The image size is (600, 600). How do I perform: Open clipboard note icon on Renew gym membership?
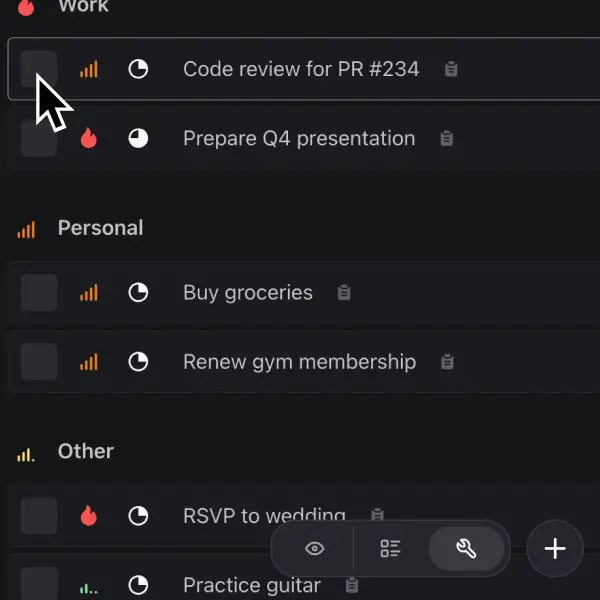pos(448,362)
